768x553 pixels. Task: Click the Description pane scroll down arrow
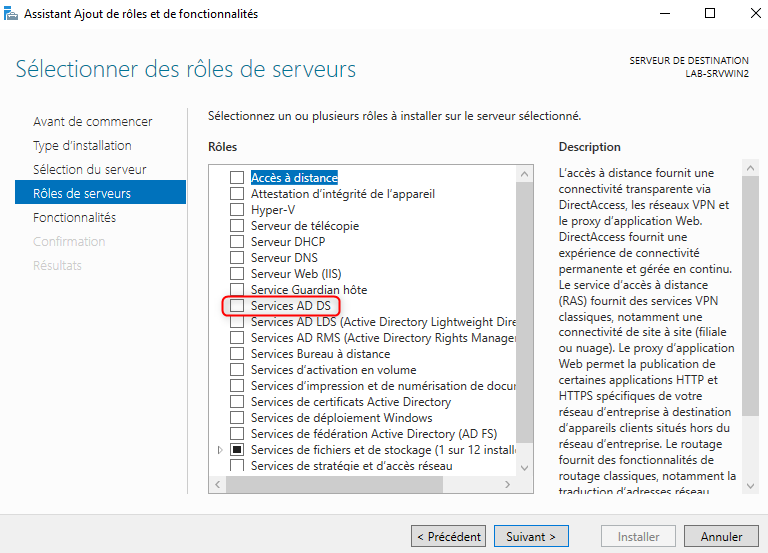pyautogui.click(x=750, y=486)
